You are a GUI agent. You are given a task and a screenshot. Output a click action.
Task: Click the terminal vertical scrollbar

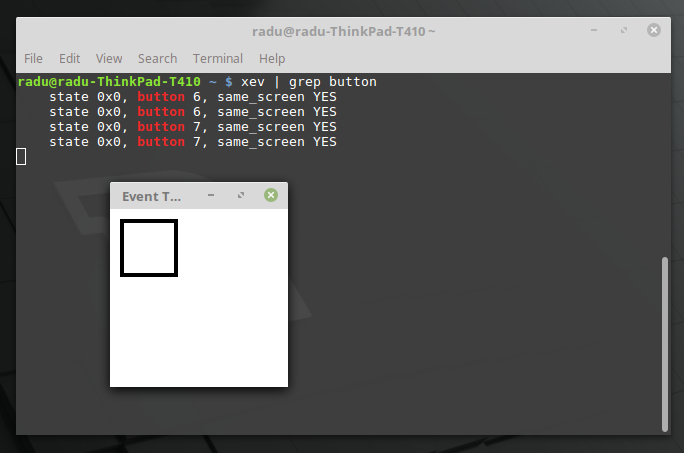tap(665, 344)
